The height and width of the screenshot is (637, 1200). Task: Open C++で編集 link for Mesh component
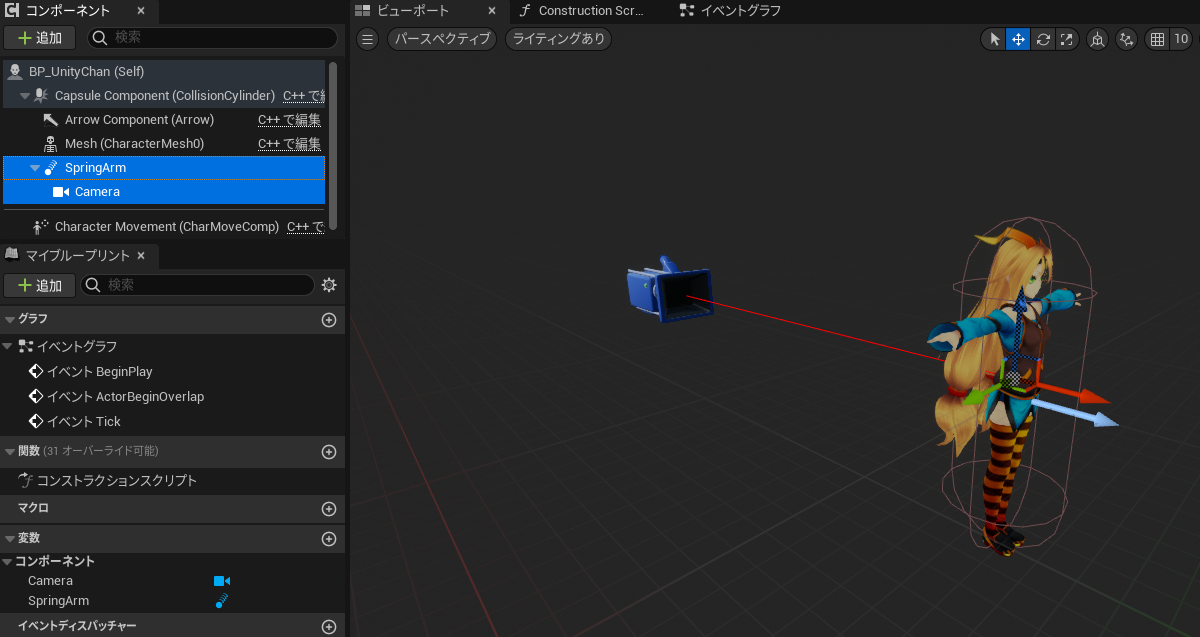[x=289, y=144]
